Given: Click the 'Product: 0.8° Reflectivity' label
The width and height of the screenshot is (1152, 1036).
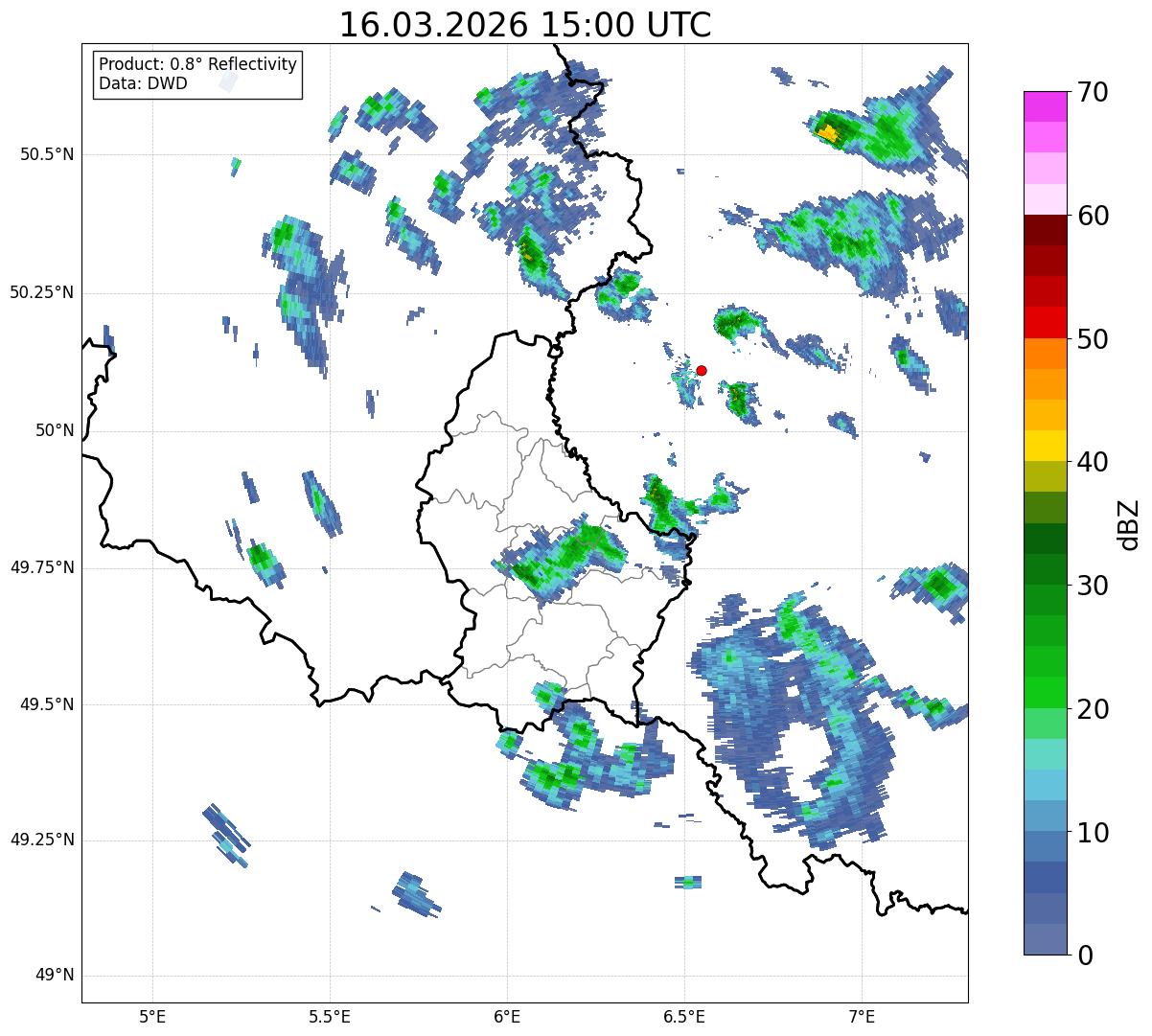Looking at the screenshot, I should (x=198, y=64).
